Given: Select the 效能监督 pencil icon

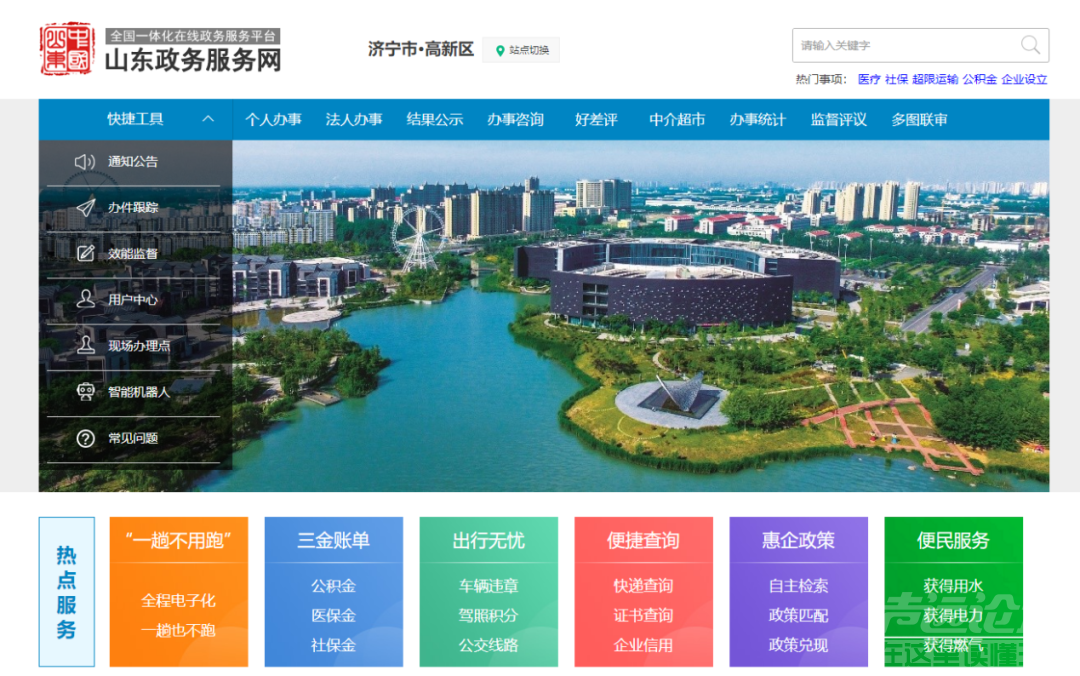Looking at the screenshot, I should [87, 253].
